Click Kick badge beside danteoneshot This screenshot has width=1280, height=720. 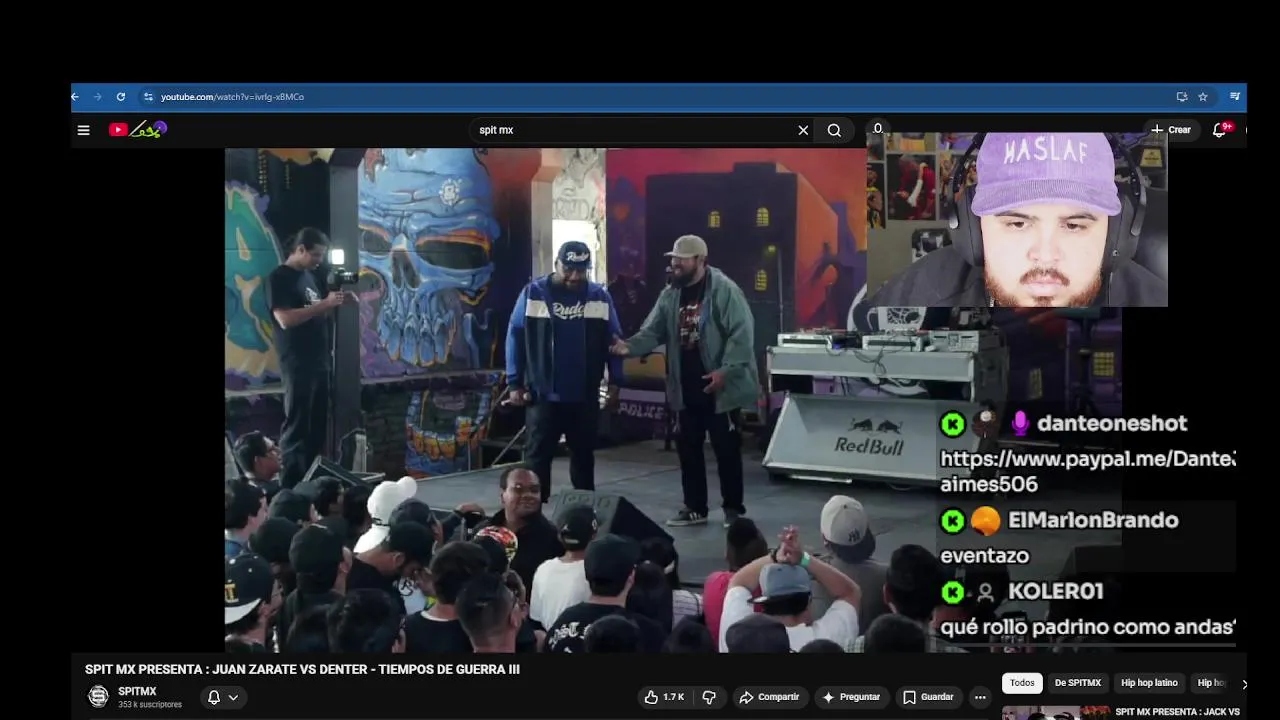pyautogui.click(x=953, y=424)
